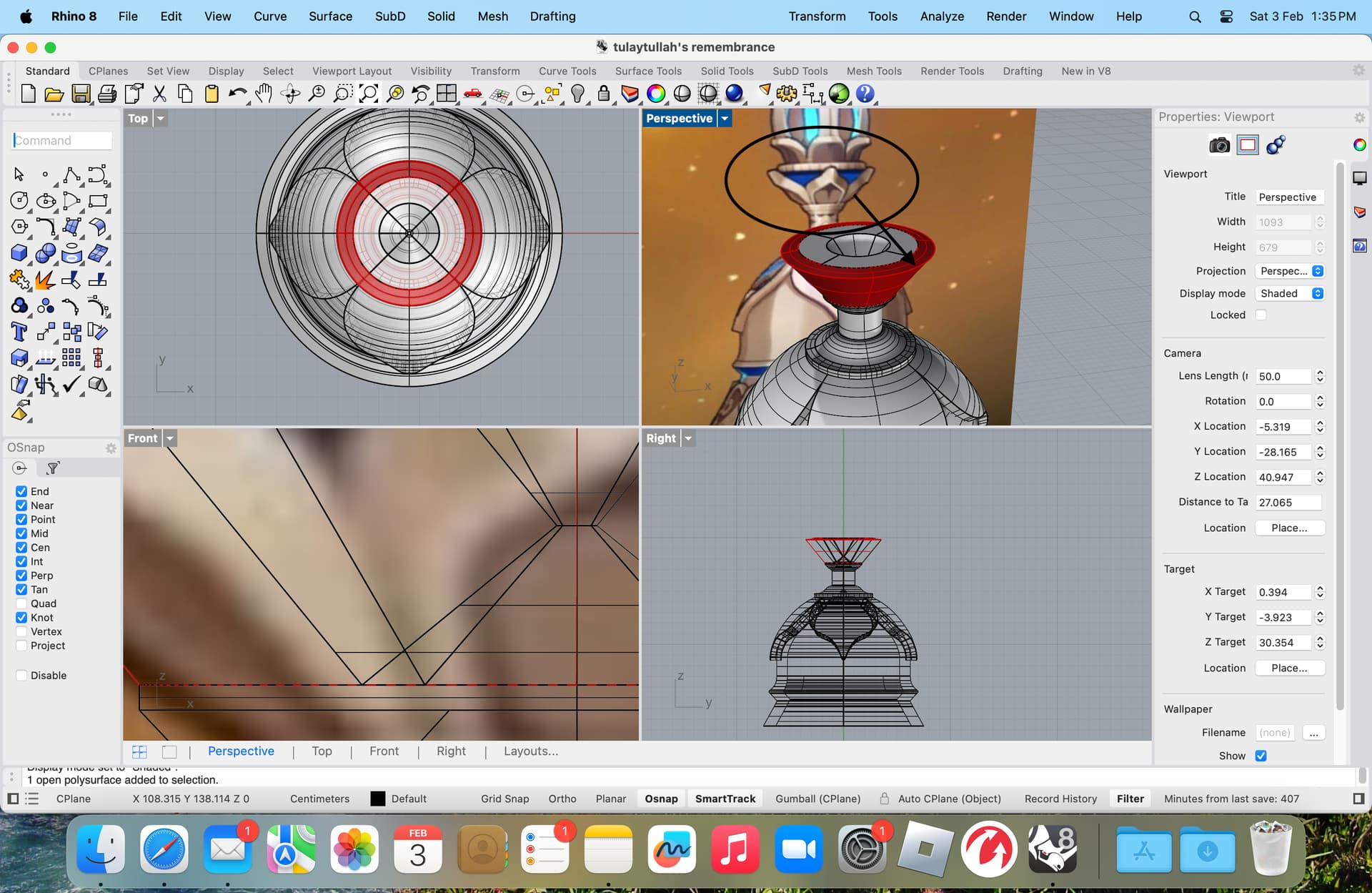Image resolution: width=1372 pixels, height=893 pixels.
Task: Select the Top viewport tab at bottom
Action: click(322, 751)
